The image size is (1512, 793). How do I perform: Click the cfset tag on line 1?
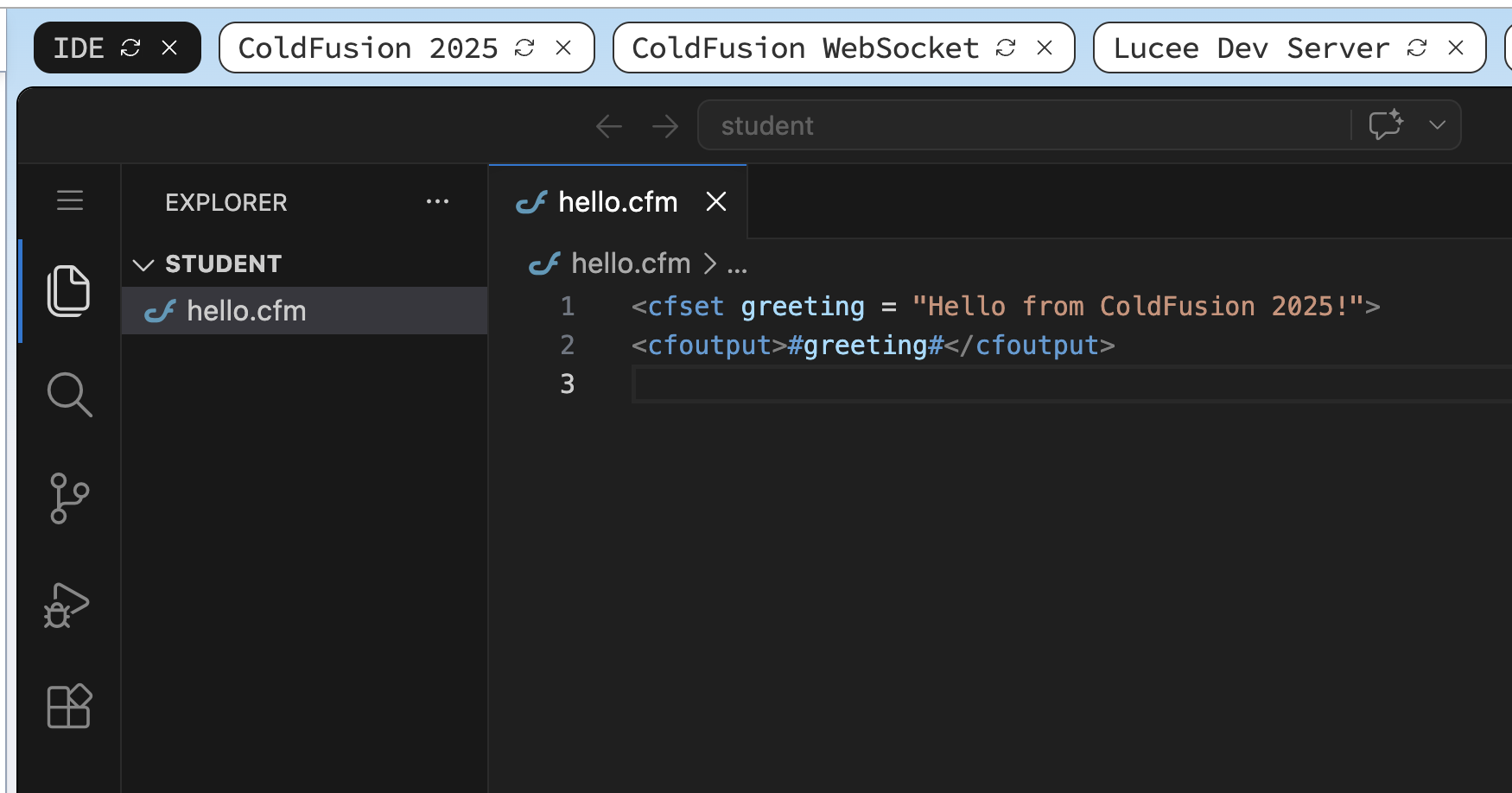click(x=685, y=307)
